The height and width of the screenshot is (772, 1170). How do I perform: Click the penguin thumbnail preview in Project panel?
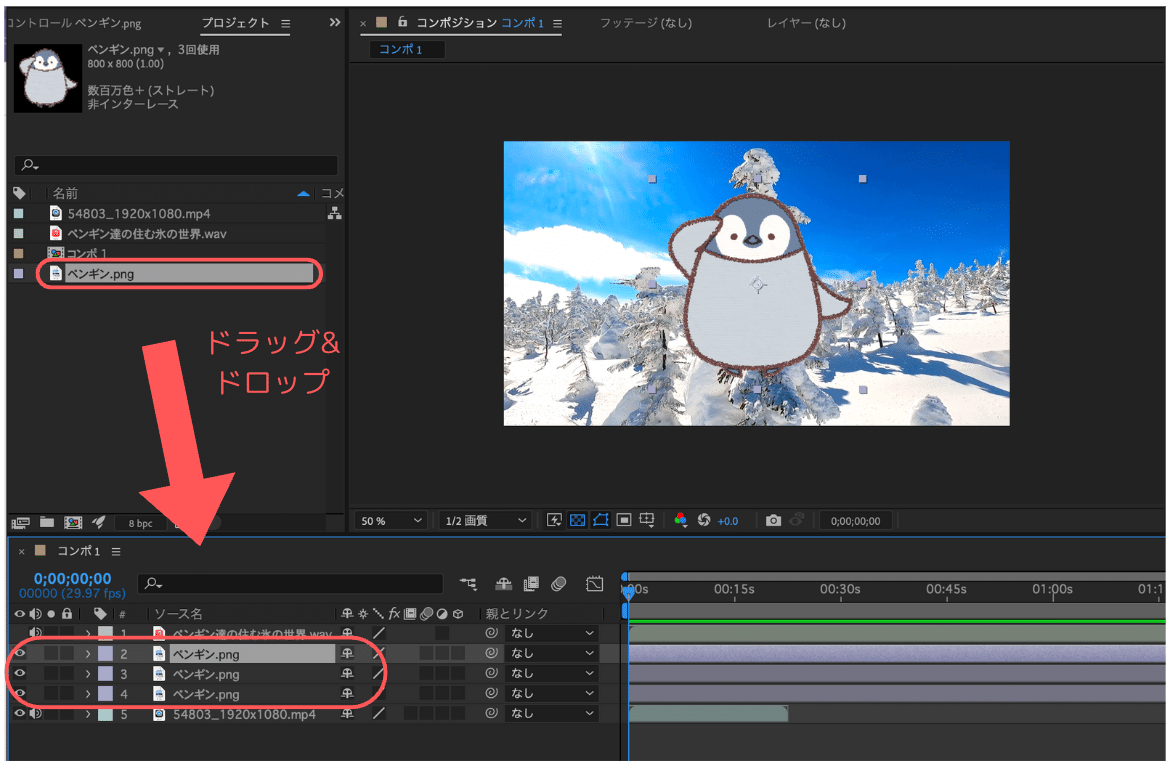(48, 78)
